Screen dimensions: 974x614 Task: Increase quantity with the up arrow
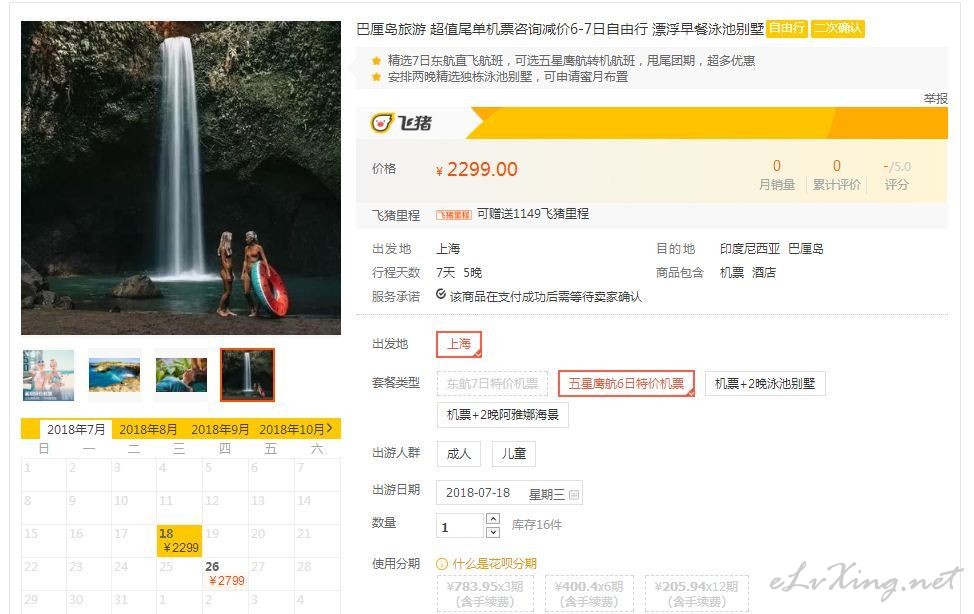click(492, 518)
